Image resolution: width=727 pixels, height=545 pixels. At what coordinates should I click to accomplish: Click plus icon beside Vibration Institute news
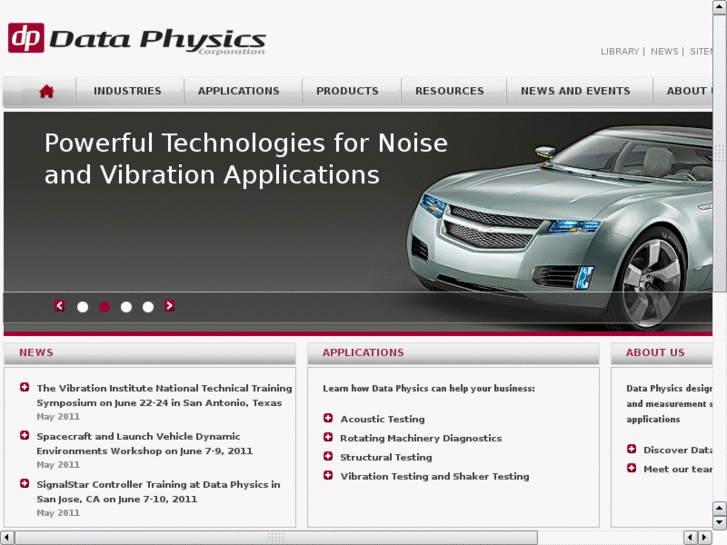point(25,387)
